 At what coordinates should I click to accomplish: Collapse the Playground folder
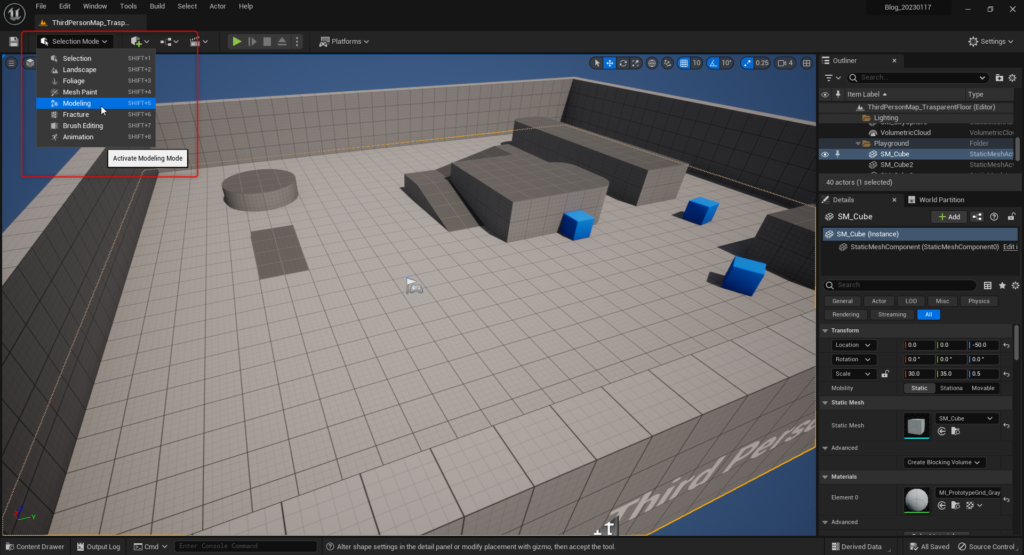(x=858, y=143)
